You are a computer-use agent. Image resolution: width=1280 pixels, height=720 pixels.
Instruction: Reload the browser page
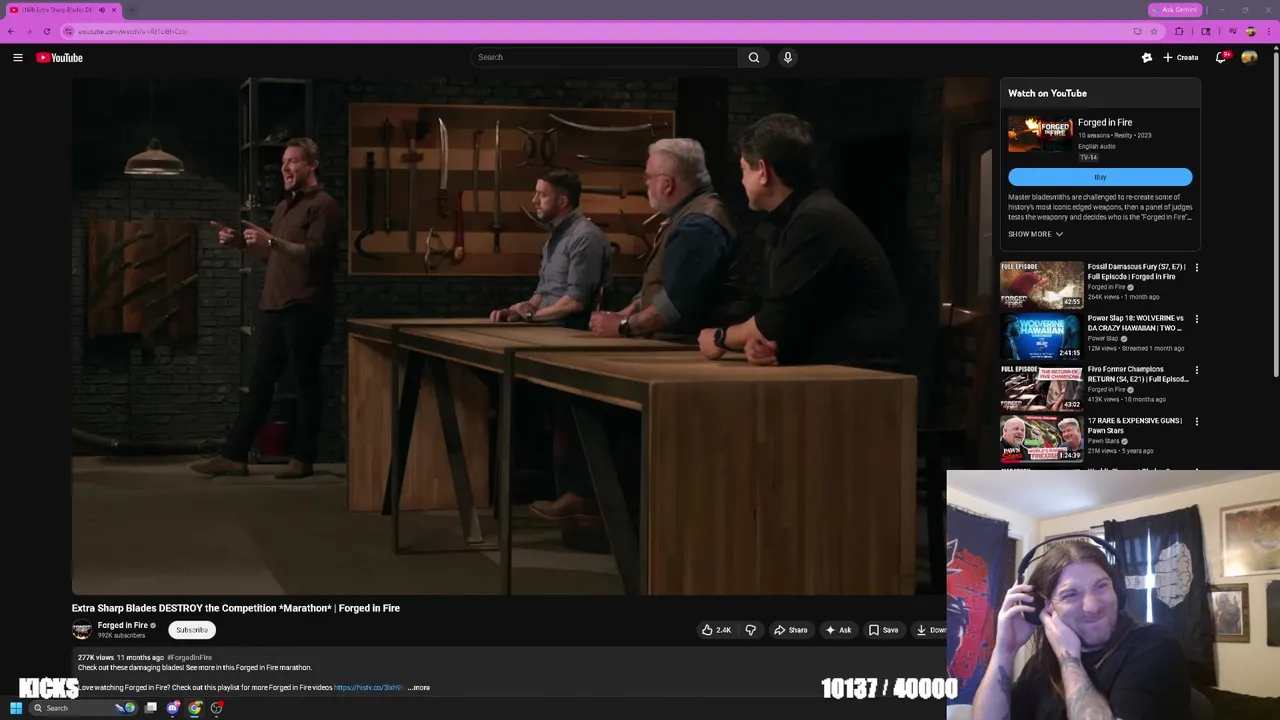(x=46, y=31)
